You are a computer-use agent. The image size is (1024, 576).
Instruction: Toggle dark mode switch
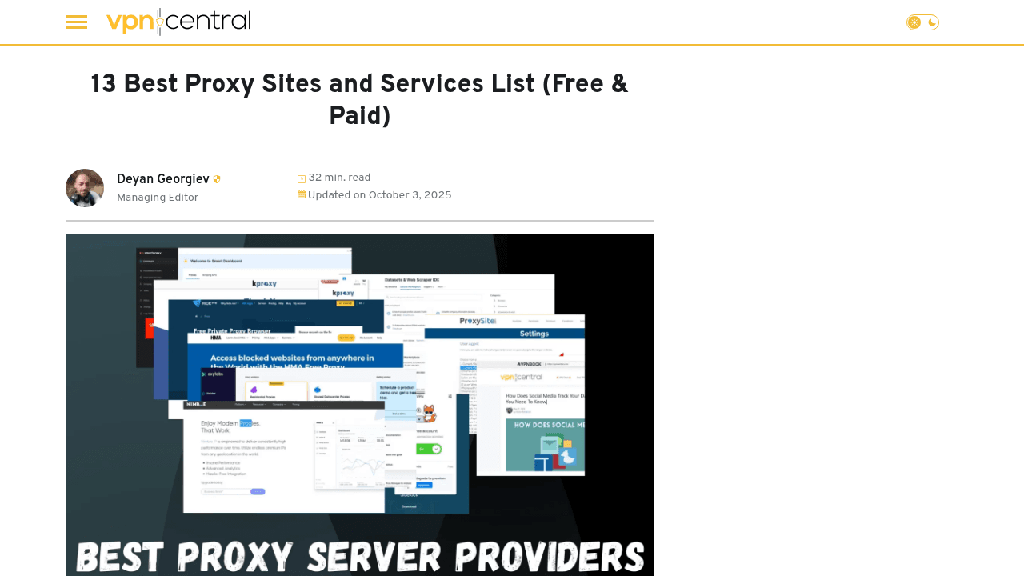[922, 23]
